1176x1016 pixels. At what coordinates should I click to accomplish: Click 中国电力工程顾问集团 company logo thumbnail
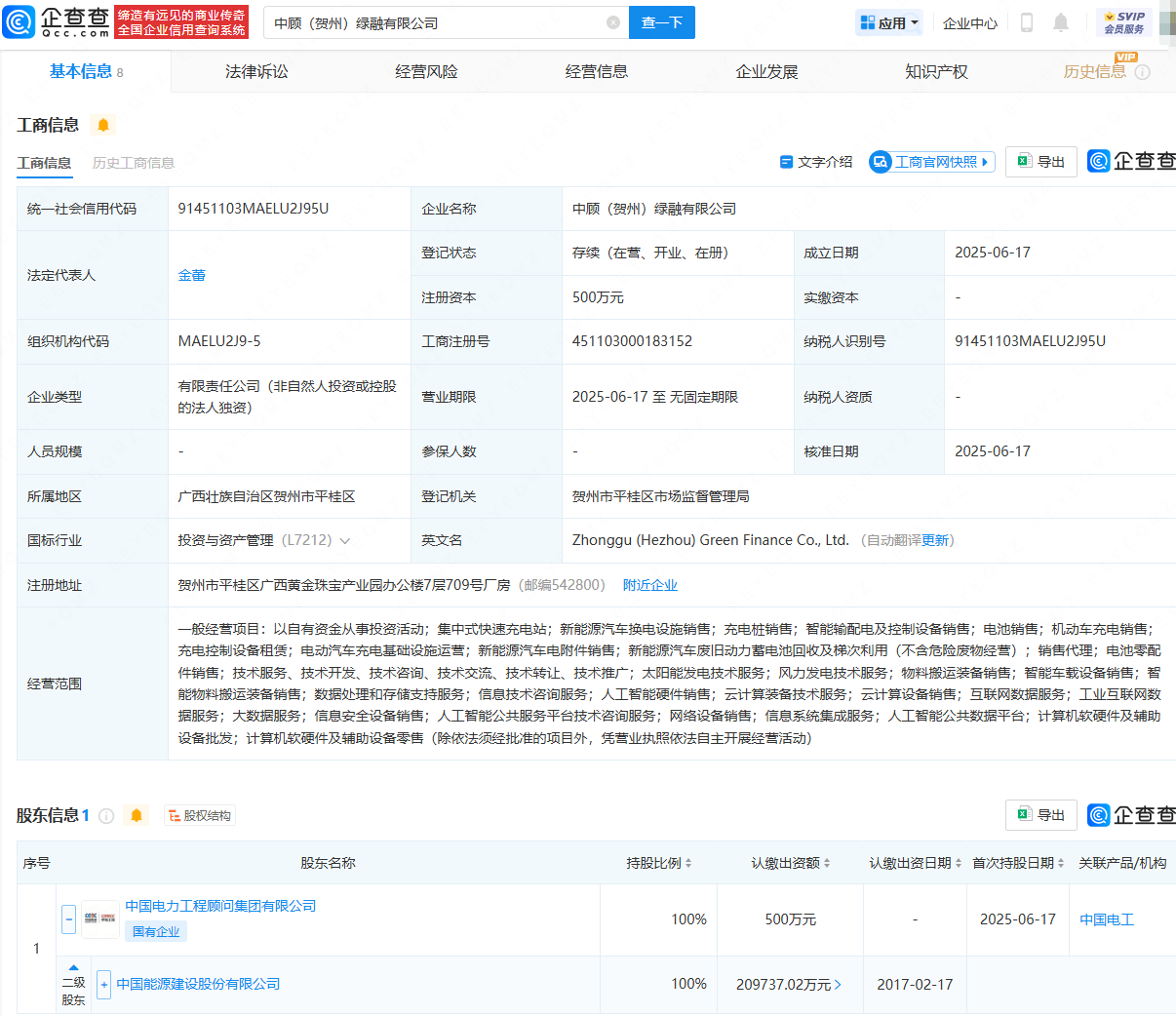point(100,918)
